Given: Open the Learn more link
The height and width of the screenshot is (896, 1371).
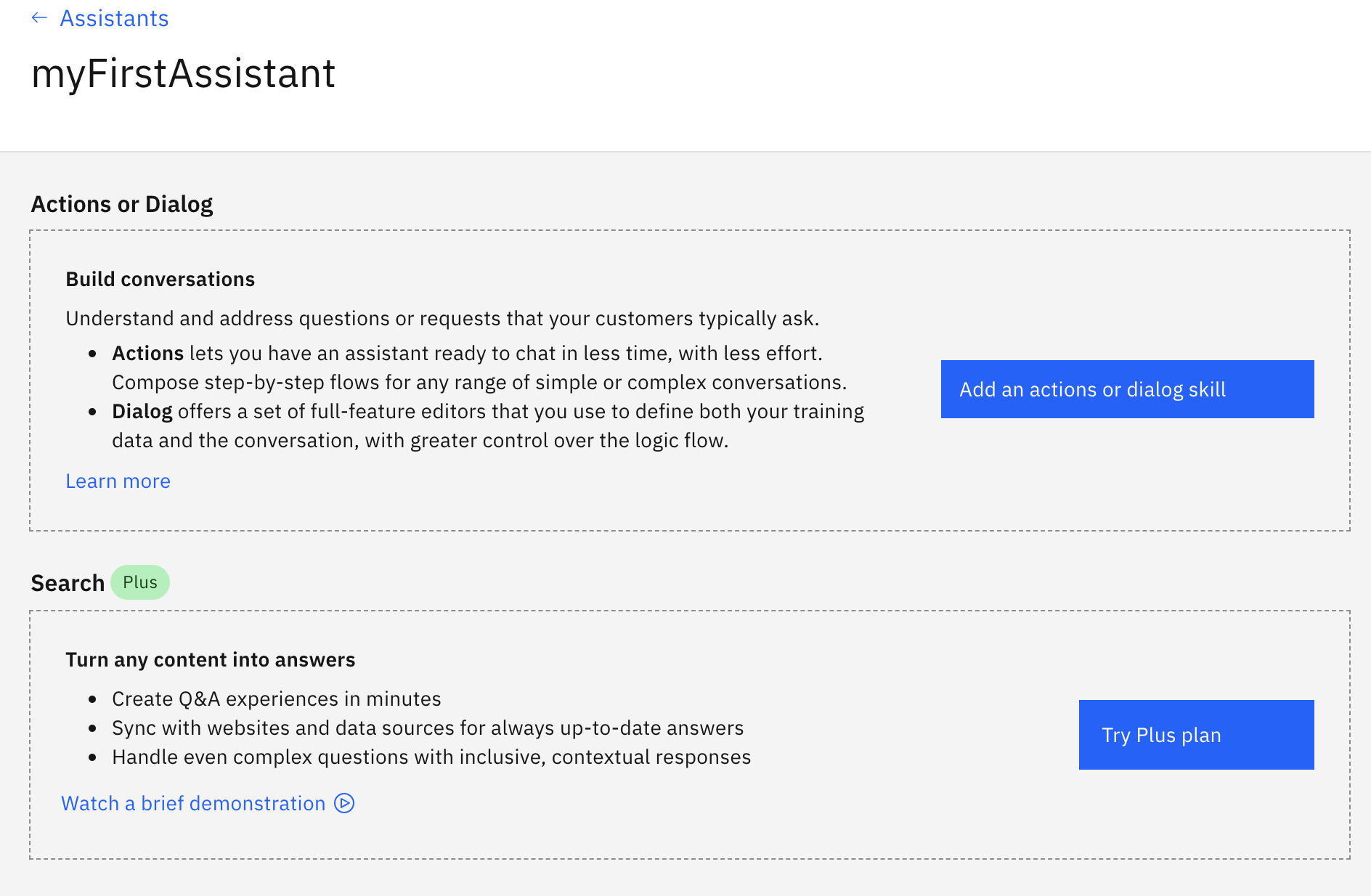Looking at the screenshot, I should (x=118, y=481).
